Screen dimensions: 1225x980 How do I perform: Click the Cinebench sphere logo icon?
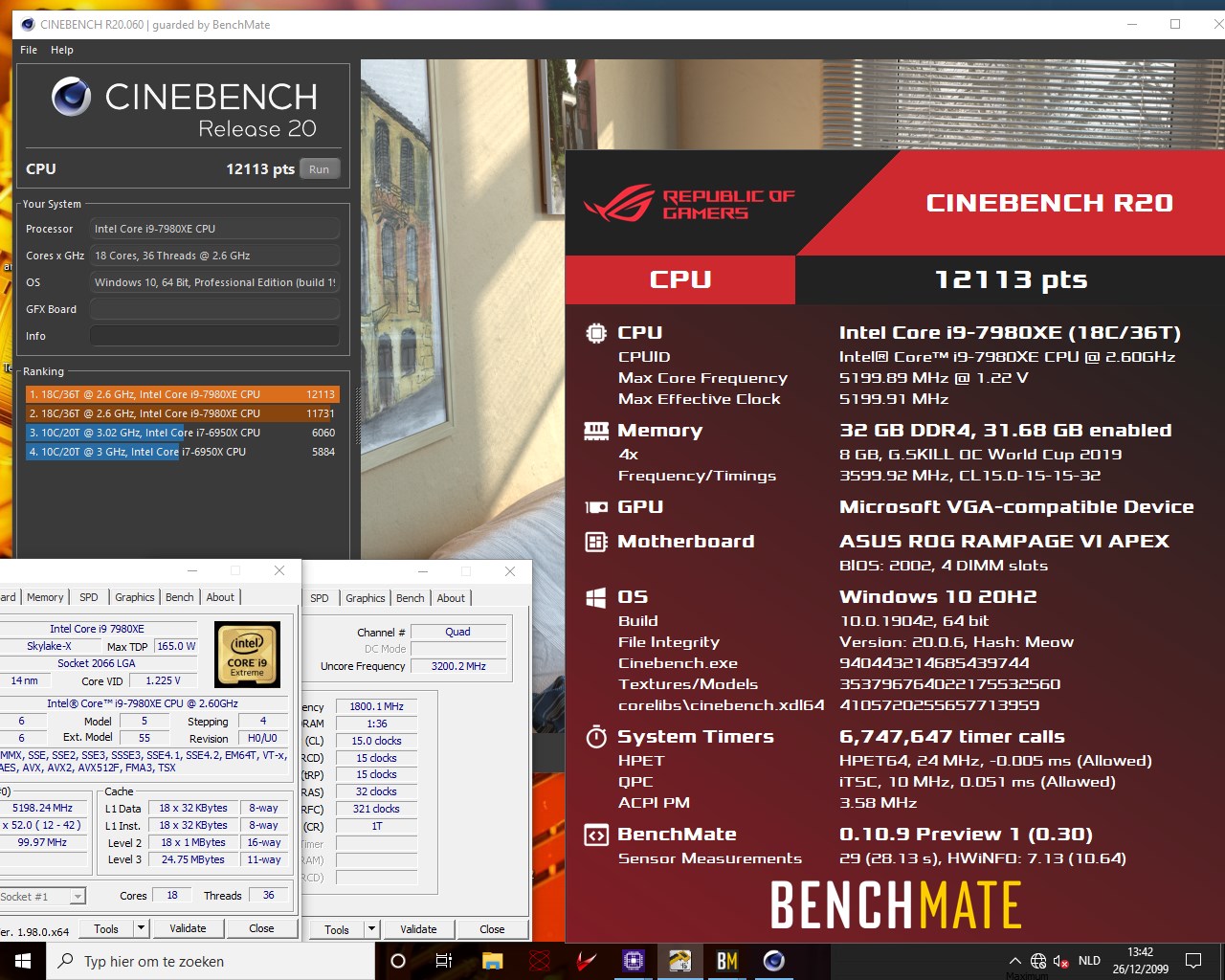tap(72, 97)
